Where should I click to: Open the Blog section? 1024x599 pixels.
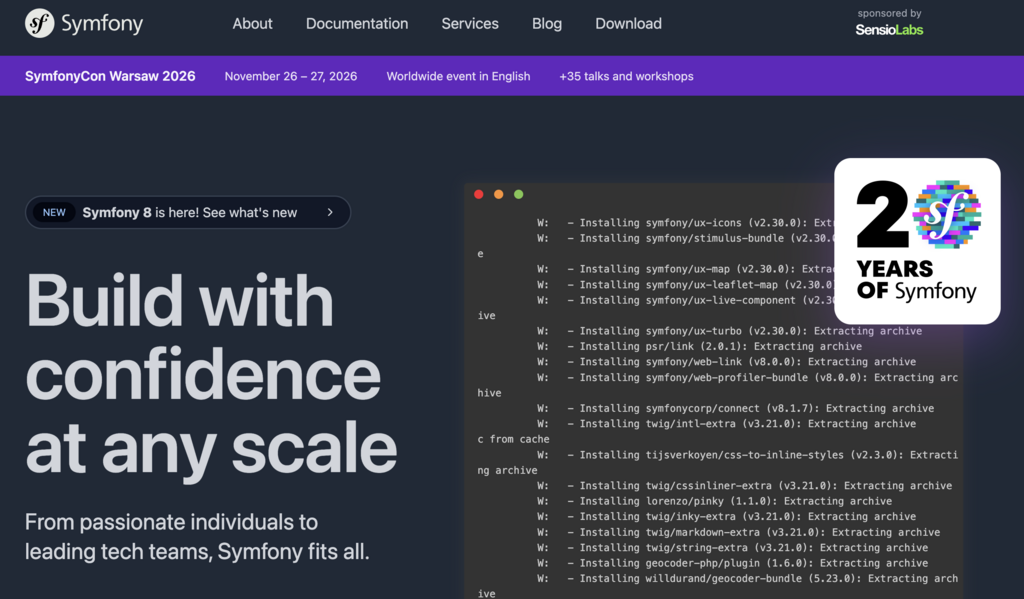coord(547,23)
